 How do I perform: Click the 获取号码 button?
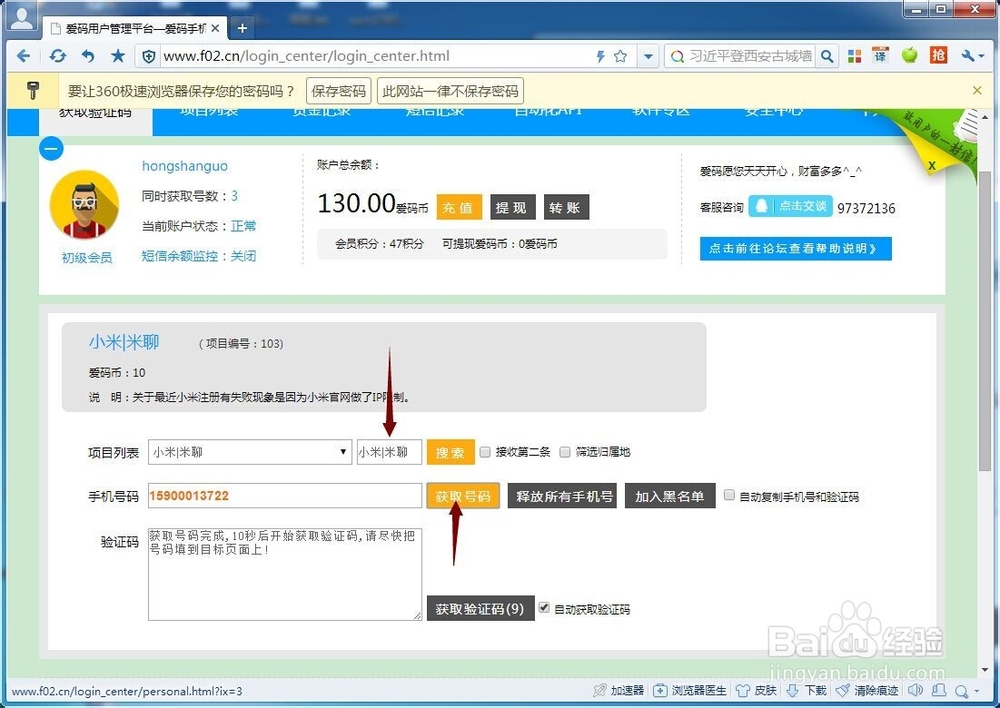click(x=462, y=495)
